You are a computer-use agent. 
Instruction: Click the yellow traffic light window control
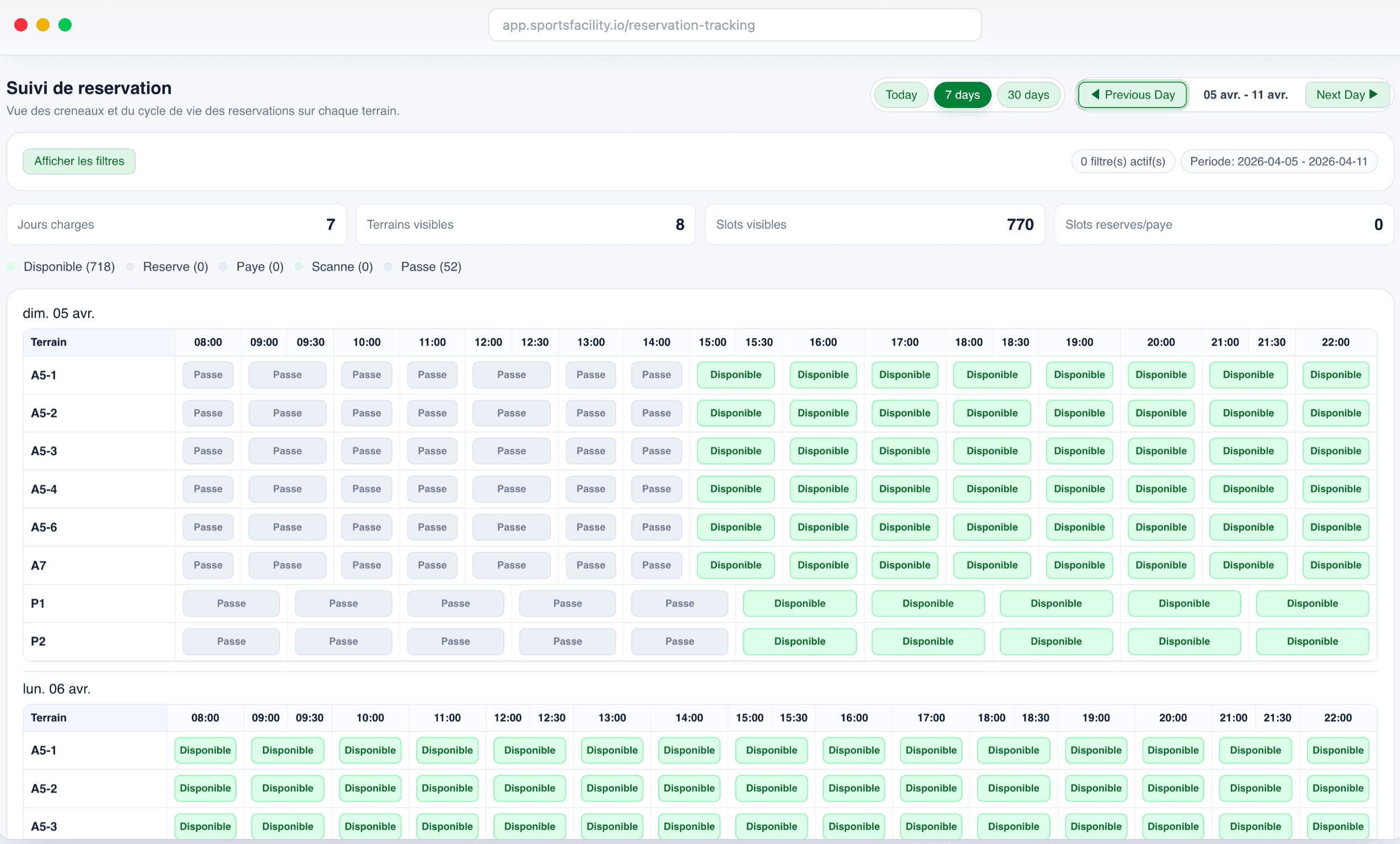pos(42,25)
